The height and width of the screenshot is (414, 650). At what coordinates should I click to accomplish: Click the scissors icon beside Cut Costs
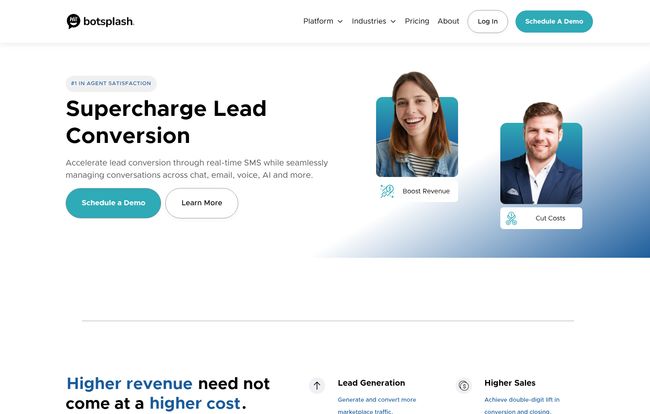[511, 218]
